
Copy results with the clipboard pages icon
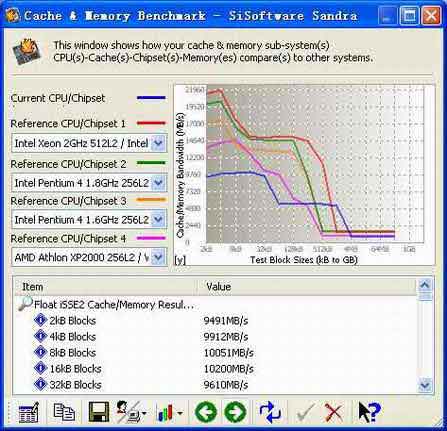tap(64, 412)
